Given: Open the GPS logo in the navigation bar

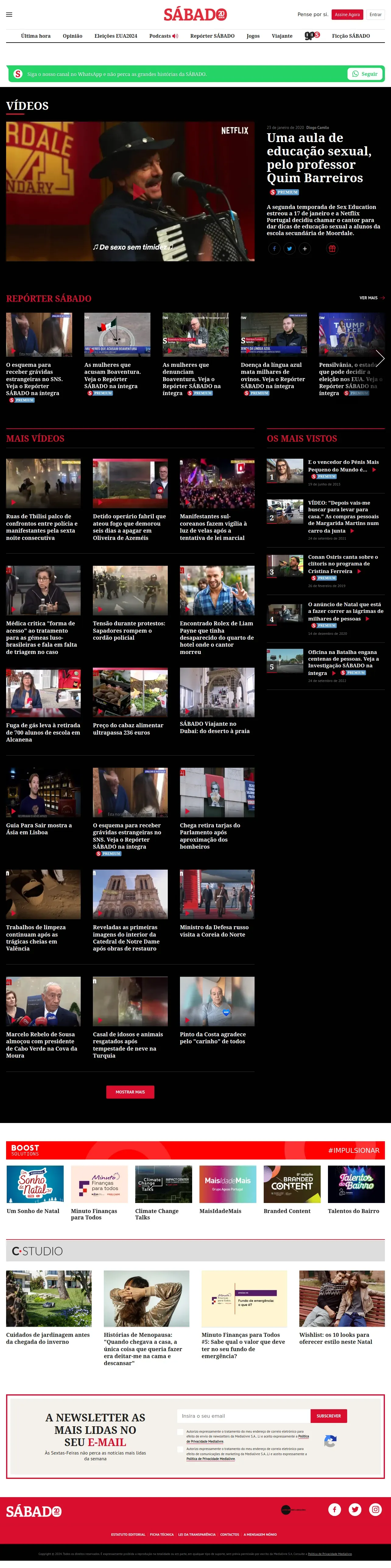Looking at the screenshot, I should click(312, 35).
